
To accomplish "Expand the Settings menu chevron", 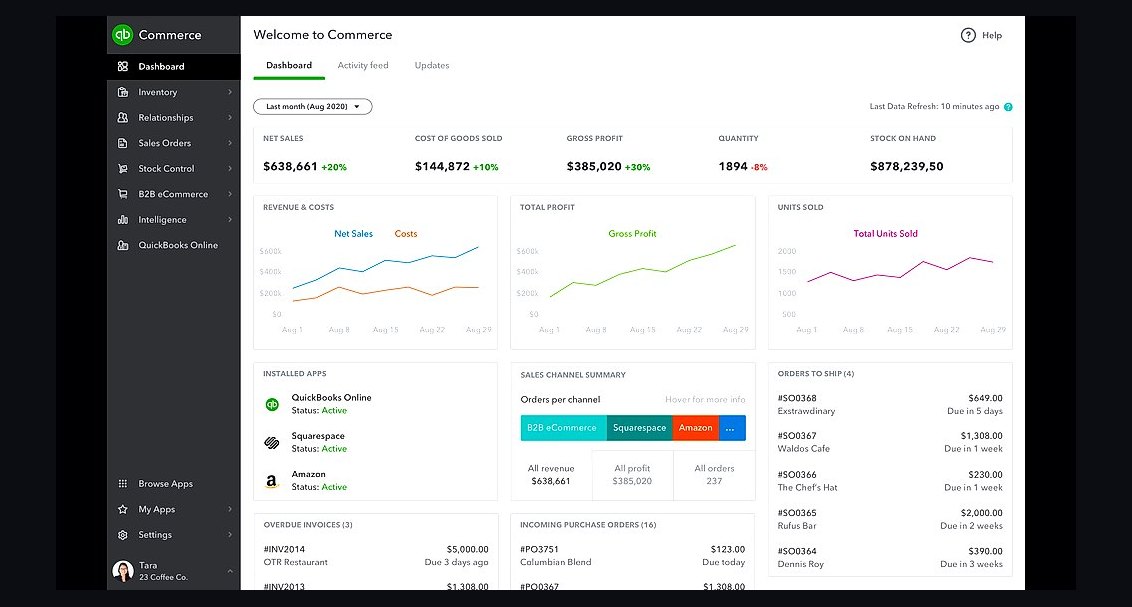I will [x=230, y=535].
